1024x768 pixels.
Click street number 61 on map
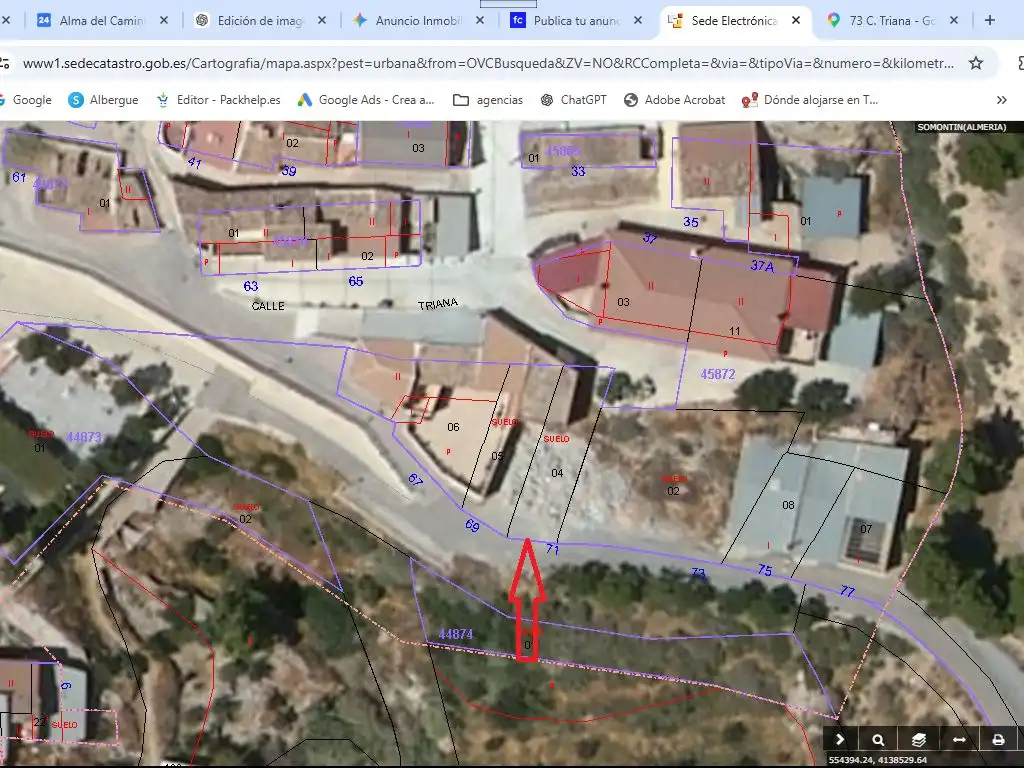pos(19,177)
